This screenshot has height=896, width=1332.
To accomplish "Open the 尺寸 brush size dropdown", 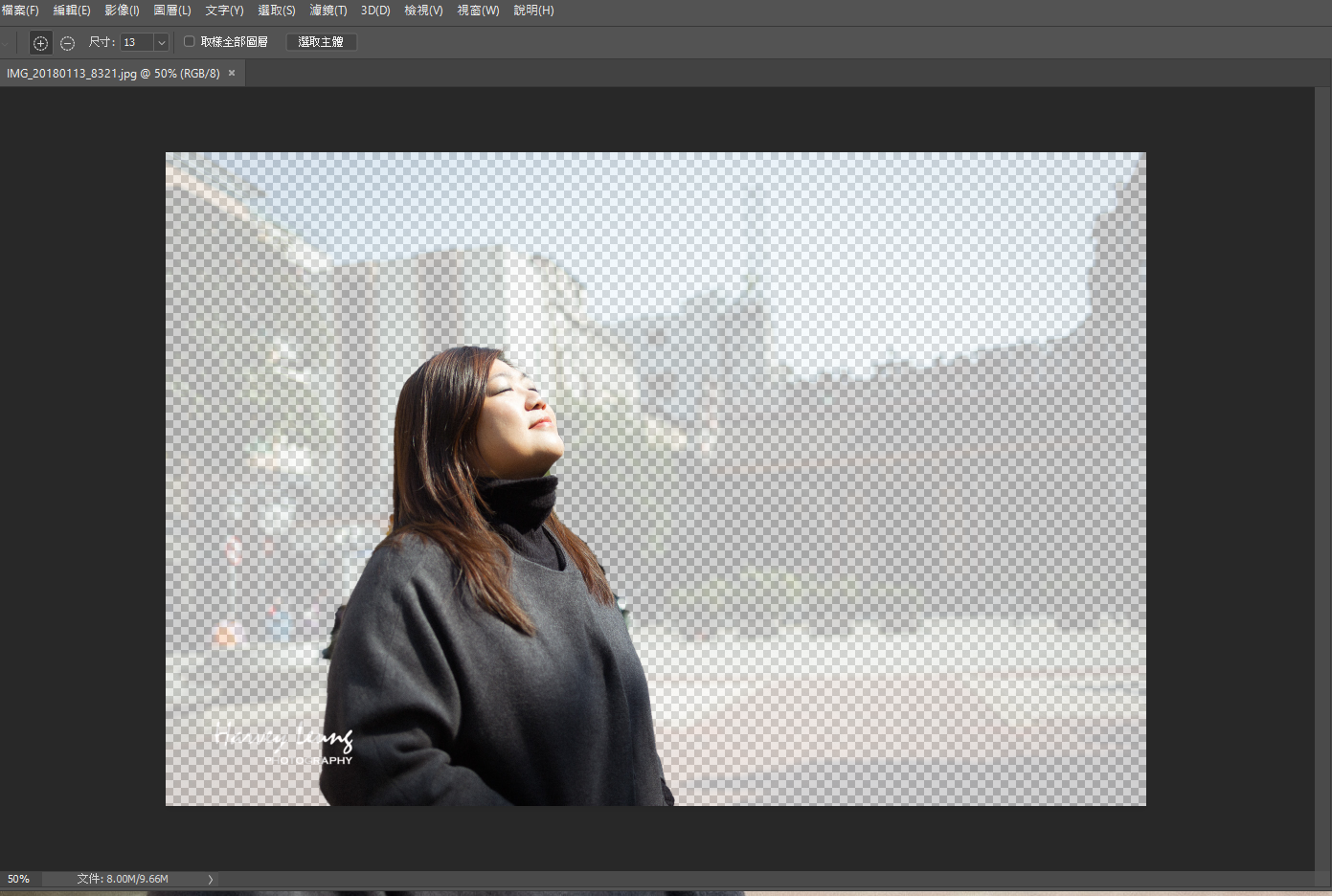I will point(160,42).
